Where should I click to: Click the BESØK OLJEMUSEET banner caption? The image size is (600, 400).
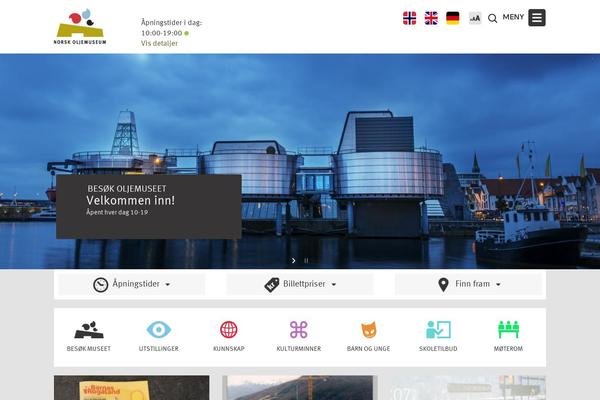click(x=127, y=188)
